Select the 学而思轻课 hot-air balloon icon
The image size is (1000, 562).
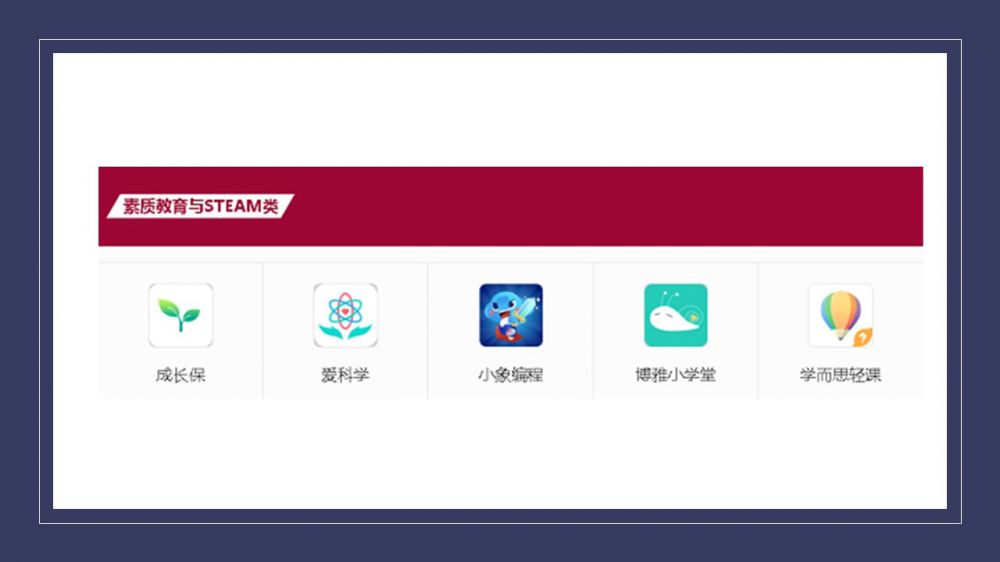point(841,315)
